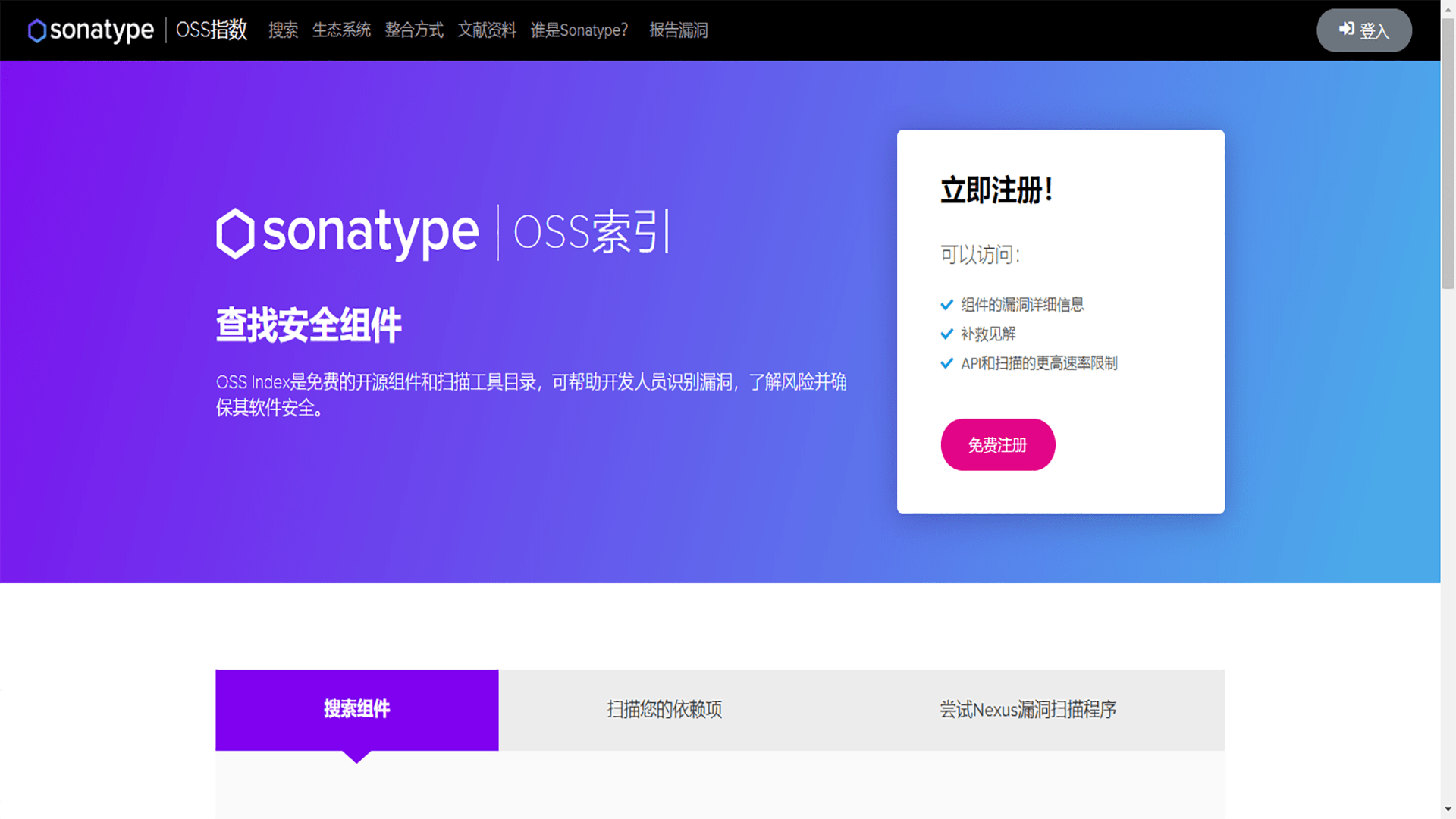Viewport: 1456px width, 819px height.
Task: Click the large white Sonatype hexagon hero logo
Action: pyautogui.click(x=235, y=233)
